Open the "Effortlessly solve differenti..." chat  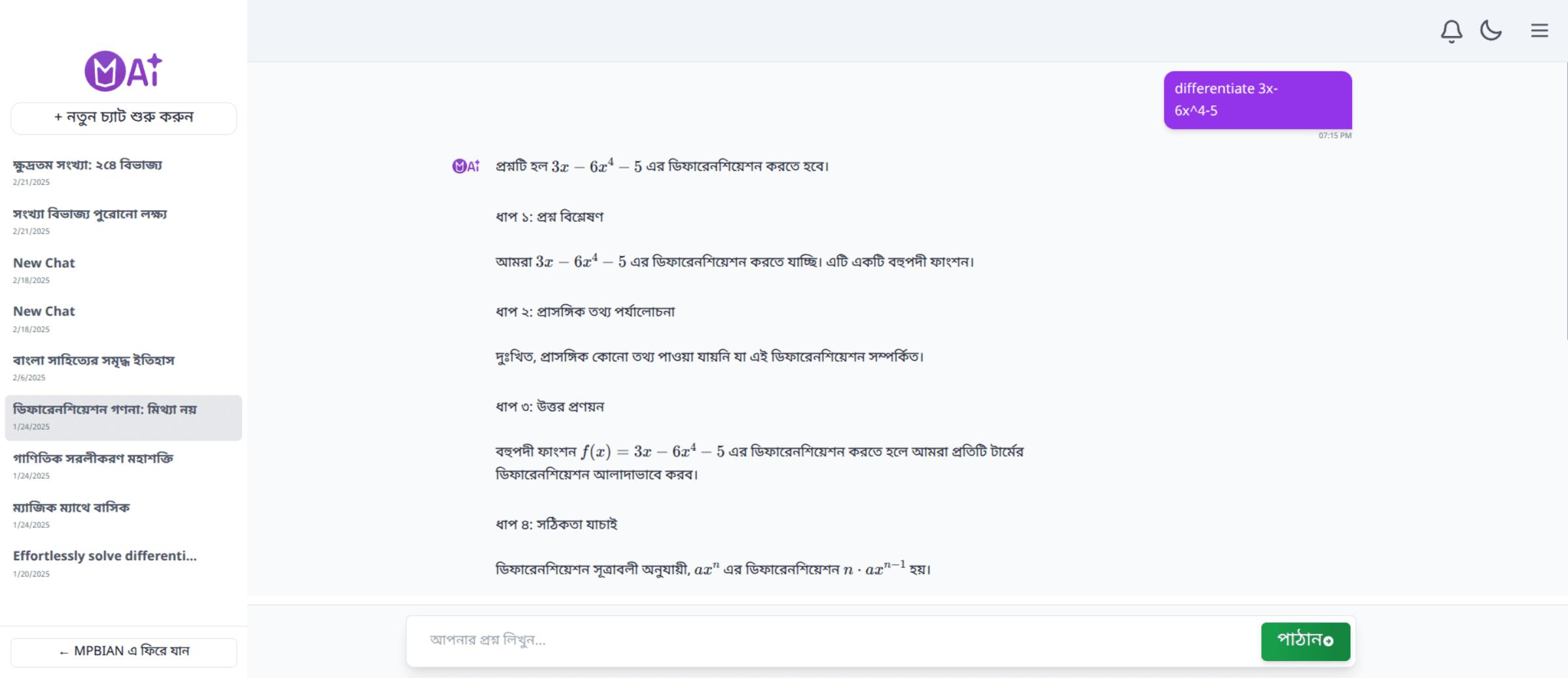click(x=104, y=556)
